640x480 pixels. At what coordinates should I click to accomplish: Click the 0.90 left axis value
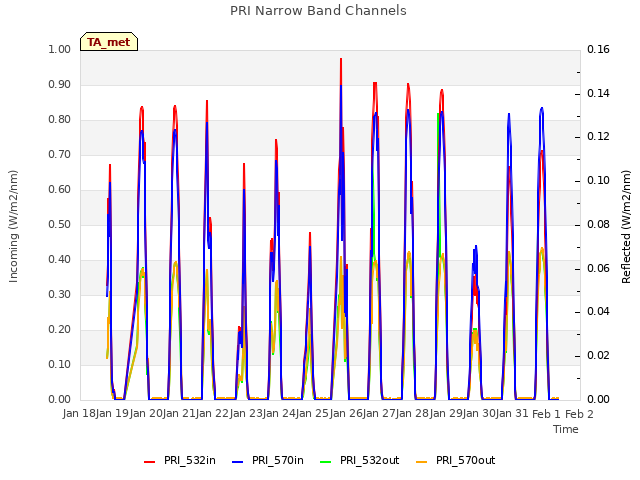coord(60,84)
